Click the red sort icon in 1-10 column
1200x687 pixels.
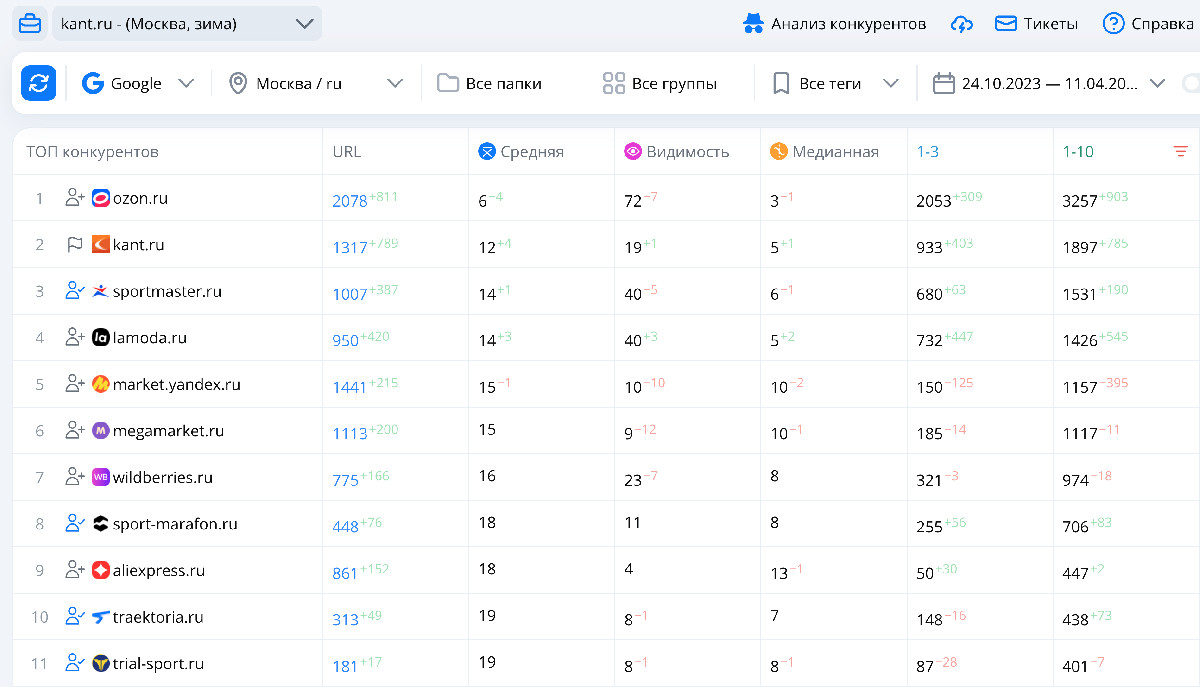pos(1181,152)
